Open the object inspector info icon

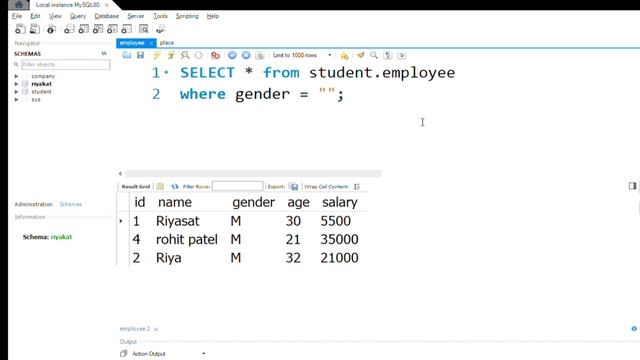click(x=51, y=29)
